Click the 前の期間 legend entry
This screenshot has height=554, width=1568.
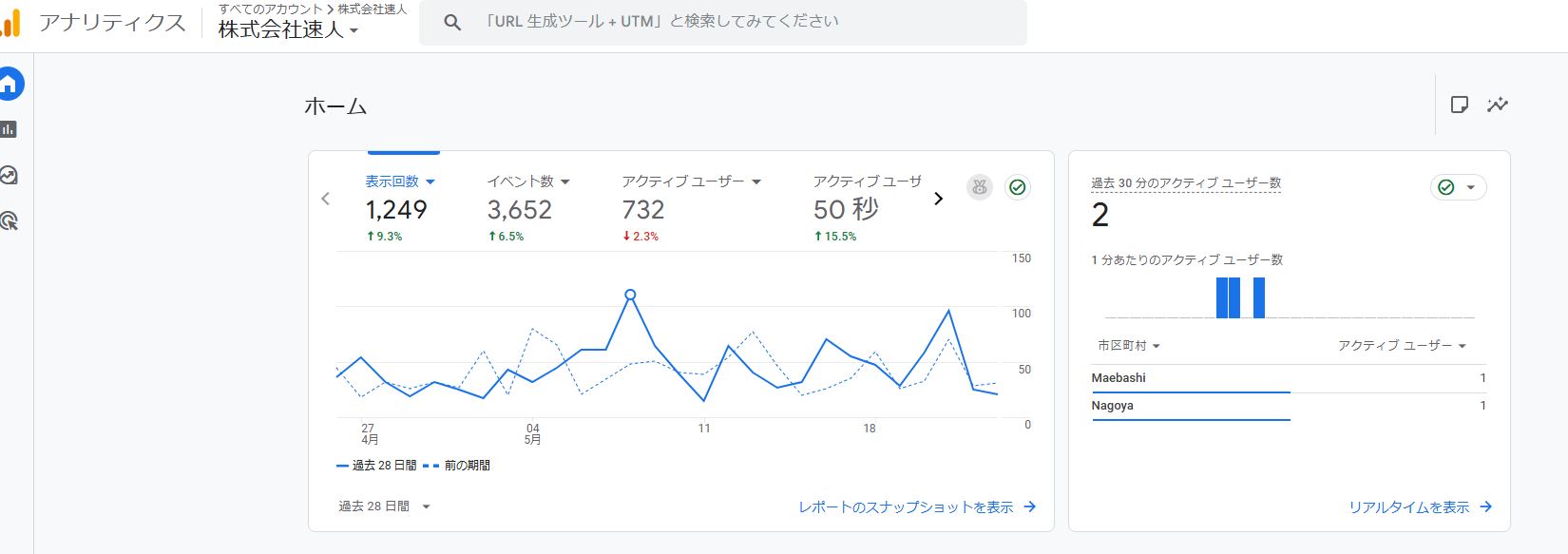pos(457,466)
